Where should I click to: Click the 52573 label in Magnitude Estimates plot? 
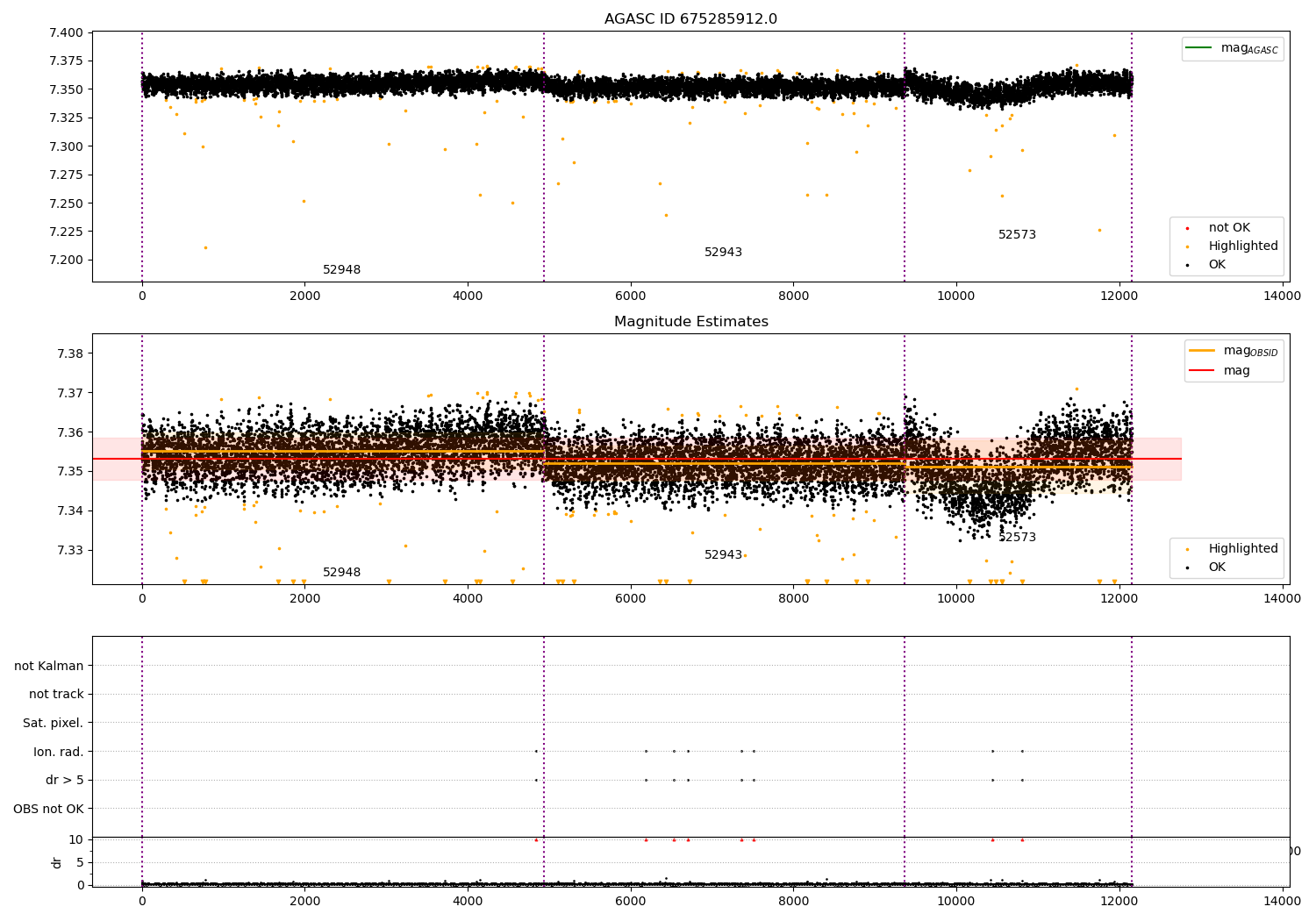click(x=1018, y=538)
